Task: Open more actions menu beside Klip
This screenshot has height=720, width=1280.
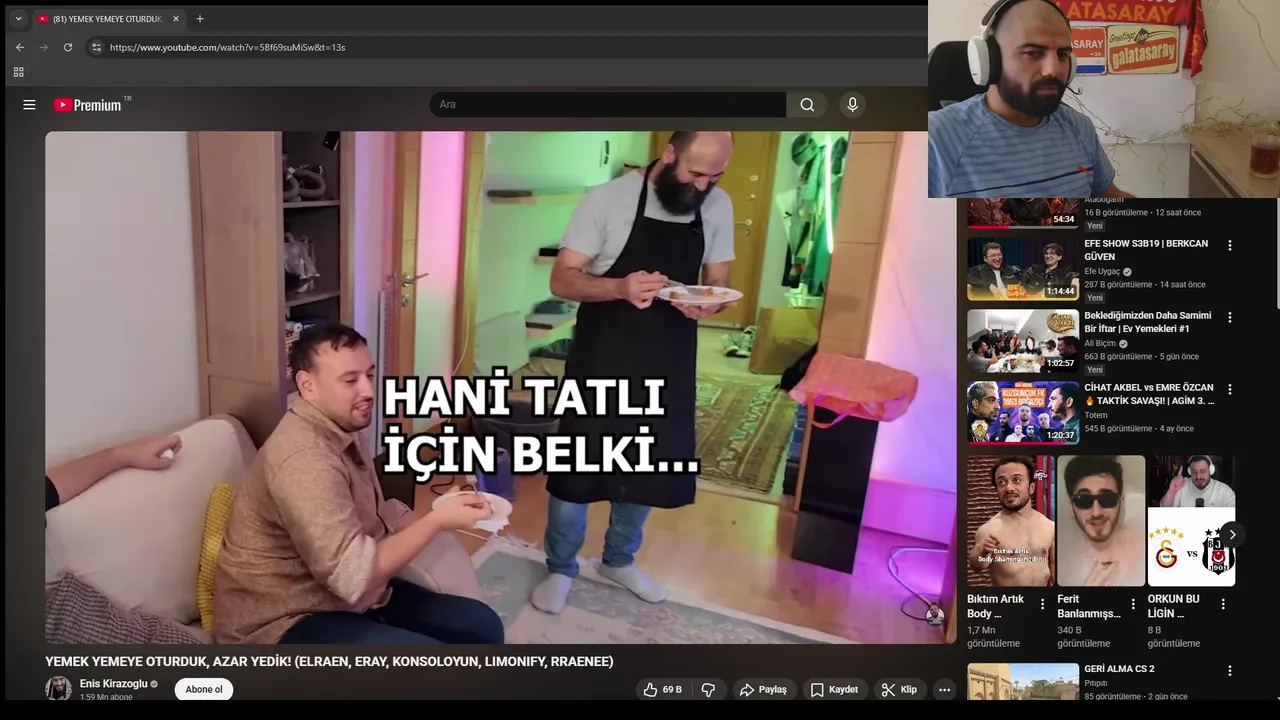Action: pyautogui.click(x=944, y=690)
